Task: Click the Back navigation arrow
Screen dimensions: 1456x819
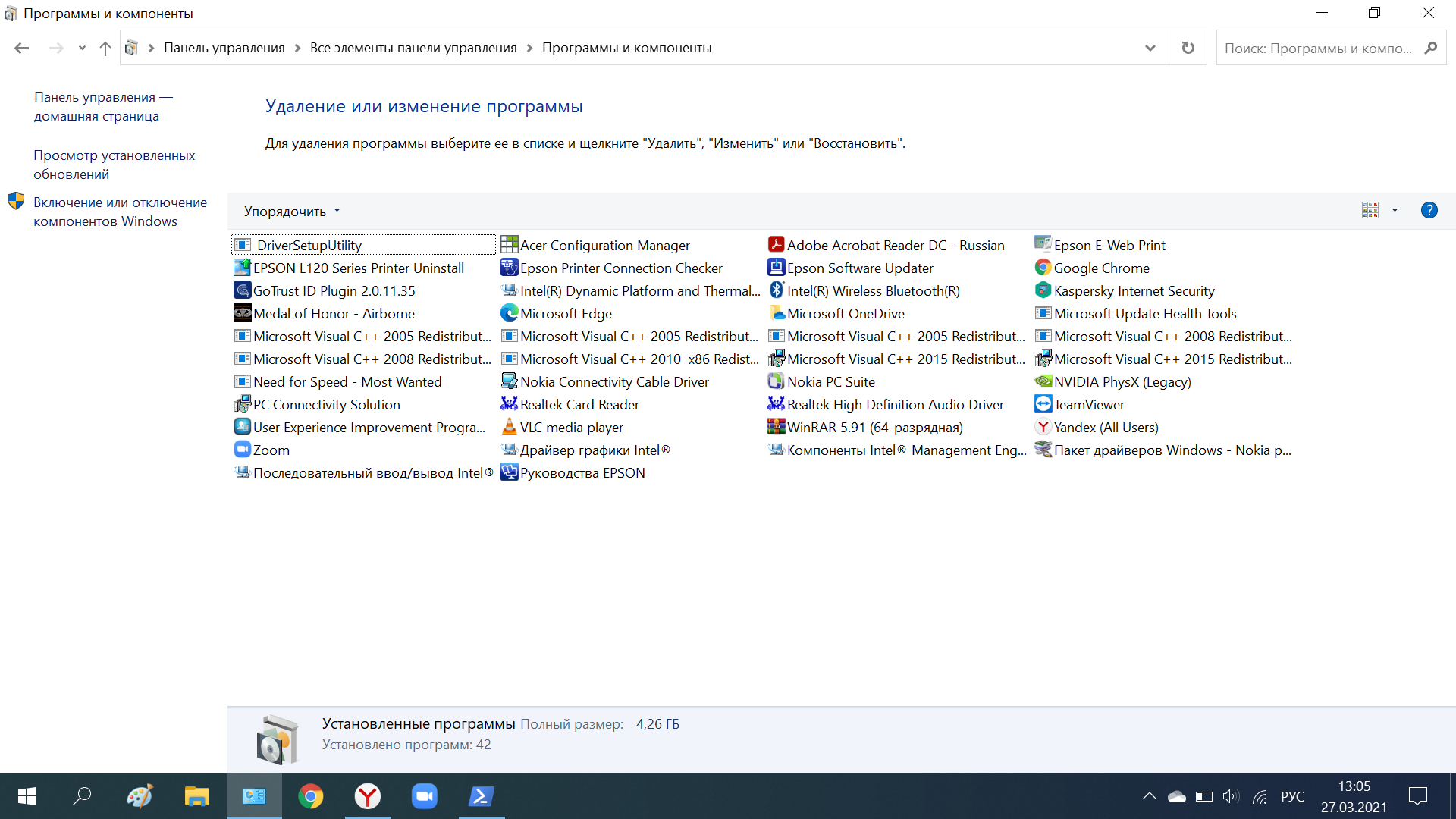Action: point(21,48)
